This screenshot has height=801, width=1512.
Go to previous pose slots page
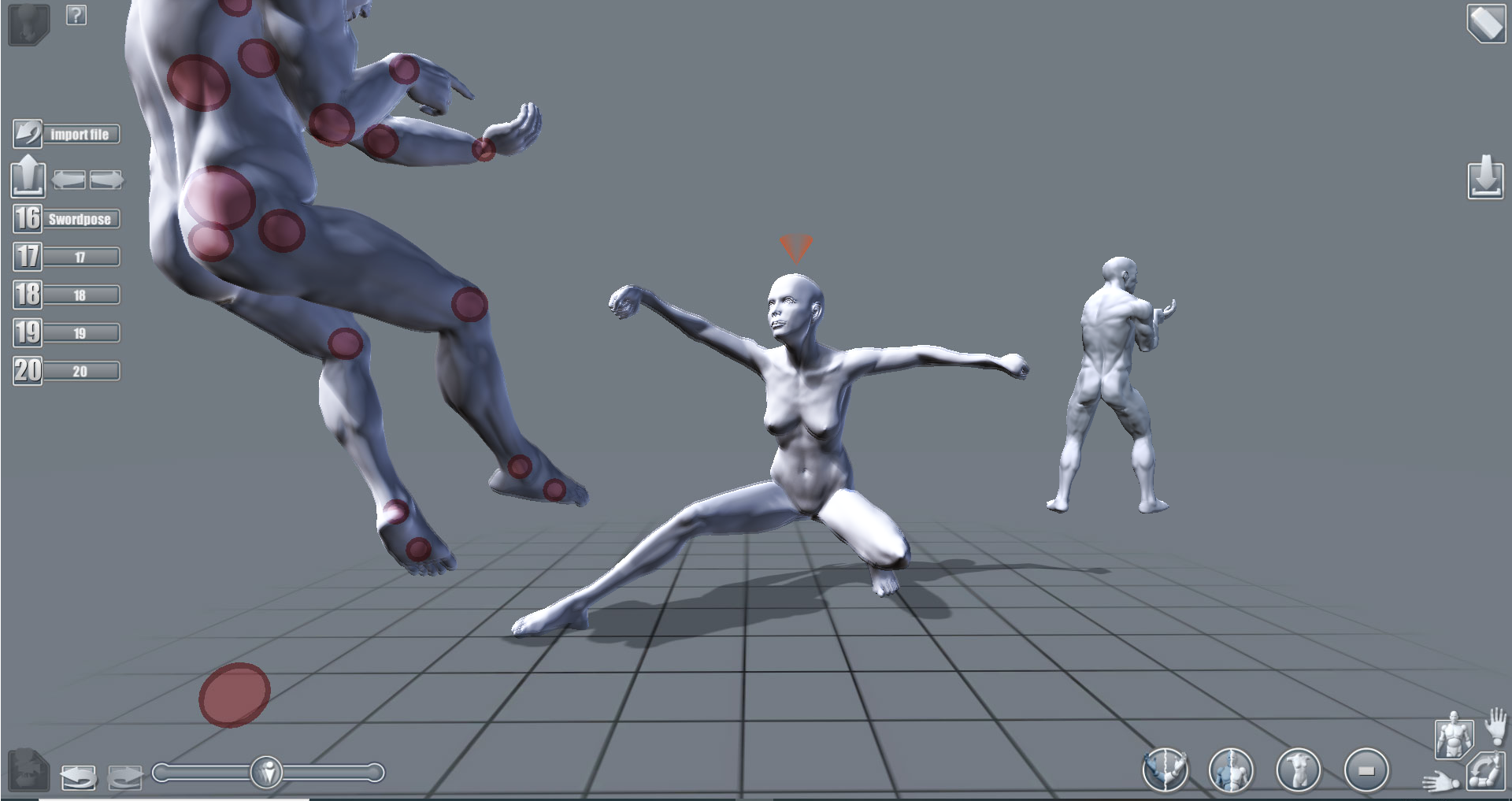coord(69,180)
